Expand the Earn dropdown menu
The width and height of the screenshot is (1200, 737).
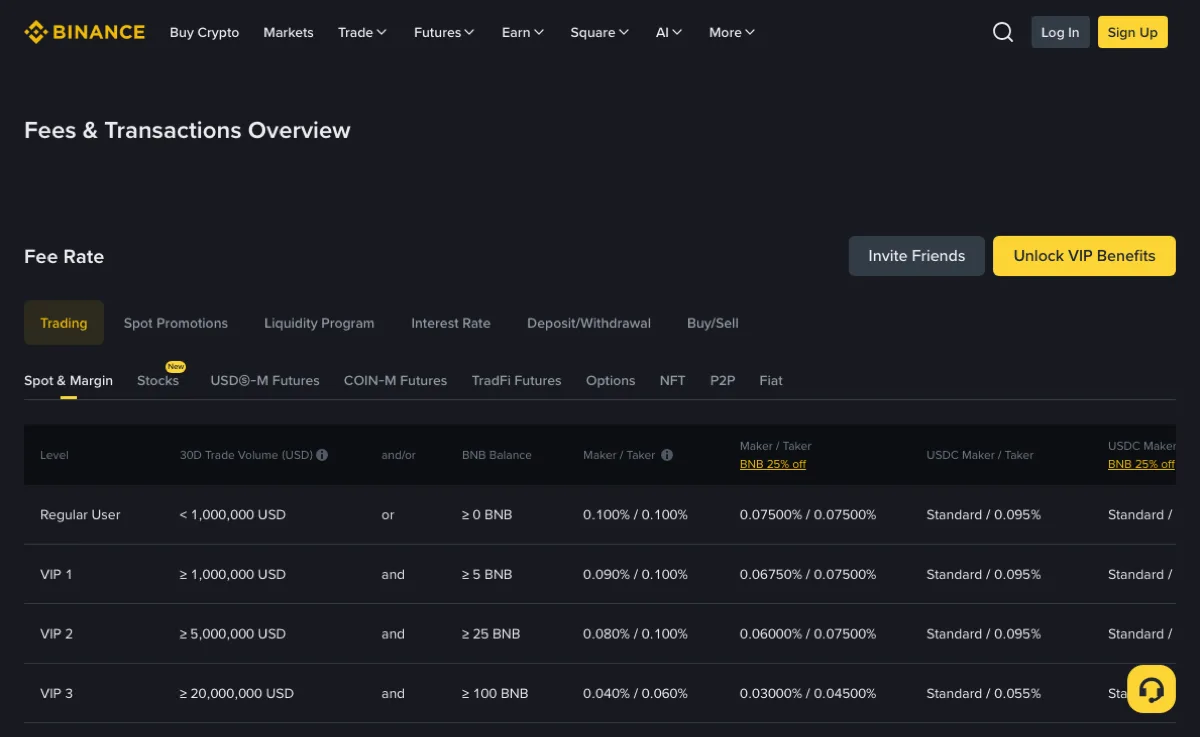click(523, 32)
